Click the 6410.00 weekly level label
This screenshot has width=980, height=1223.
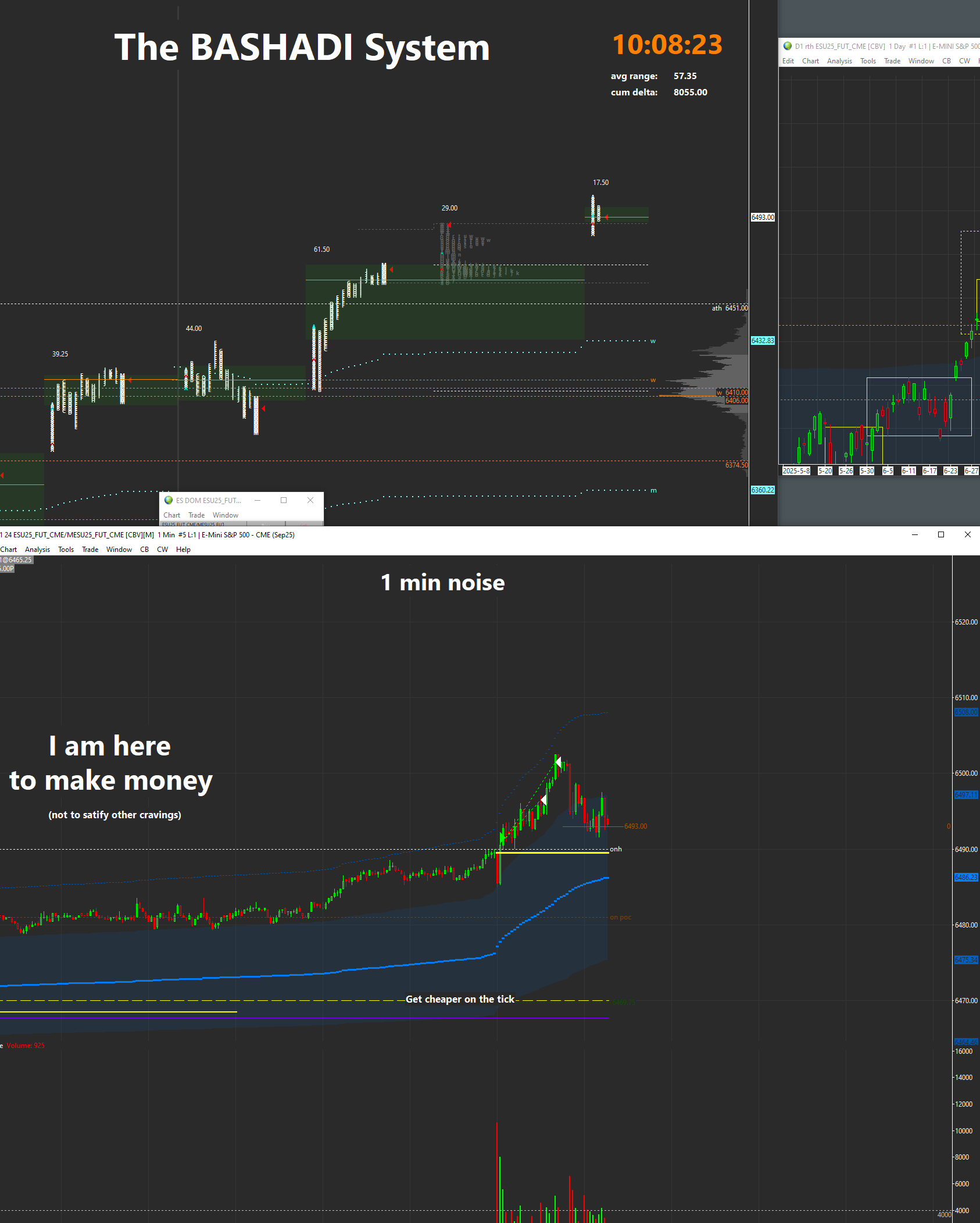733,393
